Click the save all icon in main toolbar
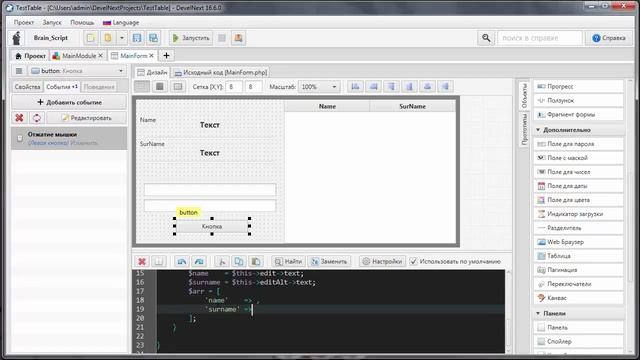This screenshot has width=640, height=360. [x=153, y=38]
